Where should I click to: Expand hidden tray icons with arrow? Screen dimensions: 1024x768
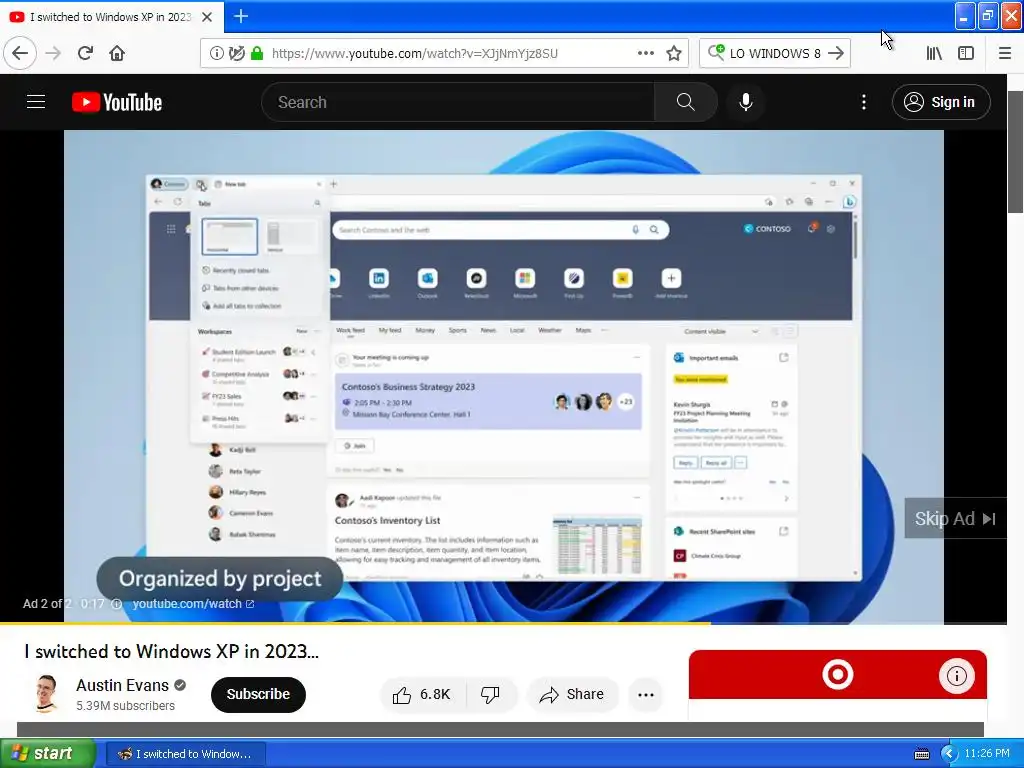(x=949, y=754)
